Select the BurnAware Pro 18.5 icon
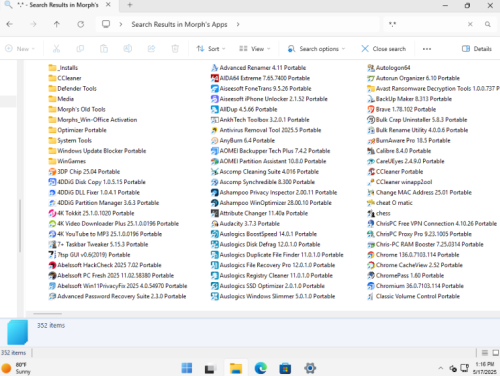Image resolution: width=500 pixels, height=376 pixels. pos(371,141)
